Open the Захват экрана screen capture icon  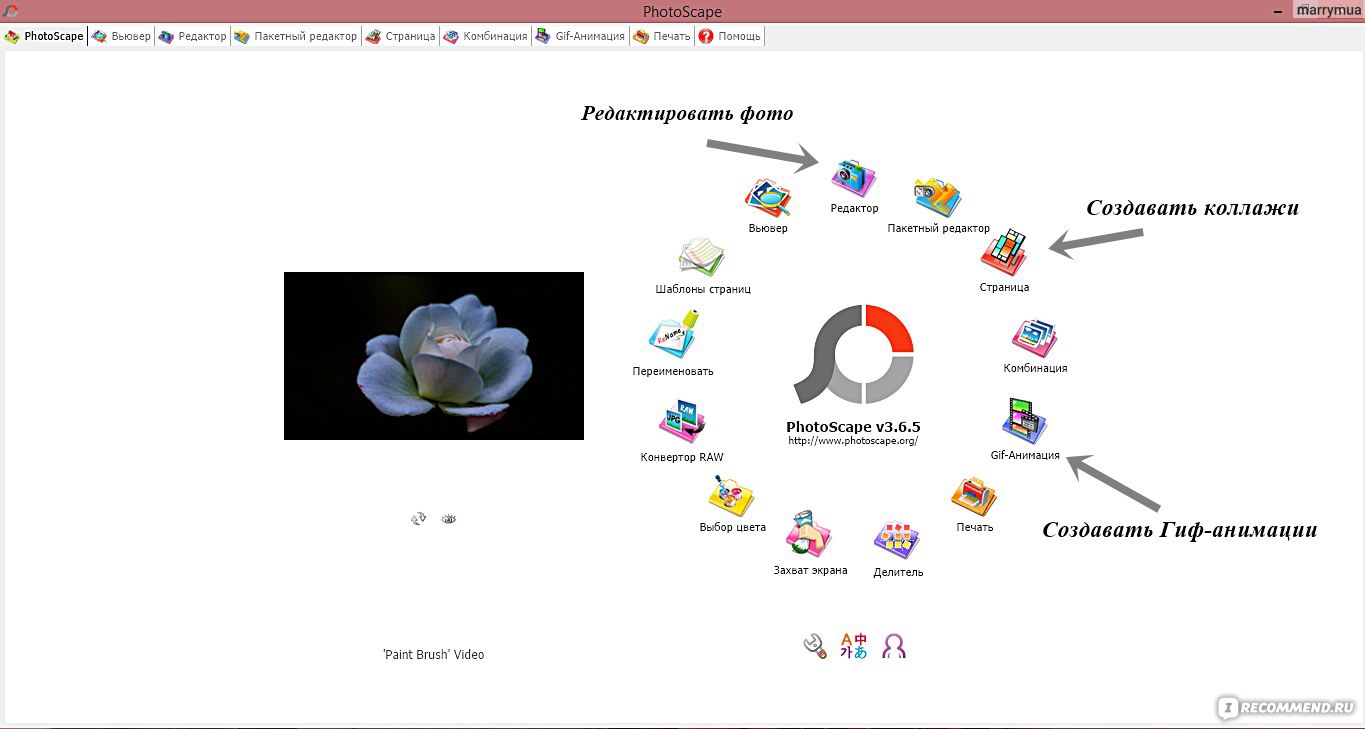click(x=809, y=537)
